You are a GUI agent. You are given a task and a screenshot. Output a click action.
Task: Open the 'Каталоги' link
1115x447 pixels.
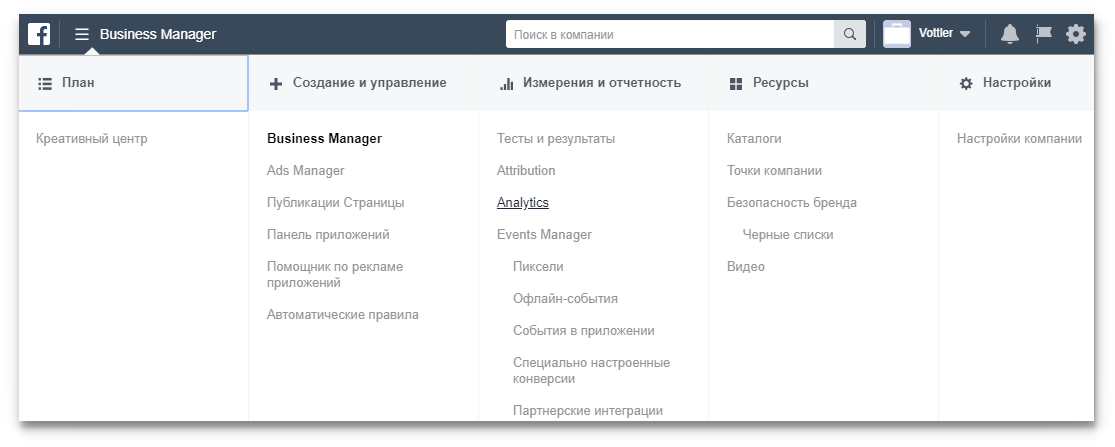(754, 139)
